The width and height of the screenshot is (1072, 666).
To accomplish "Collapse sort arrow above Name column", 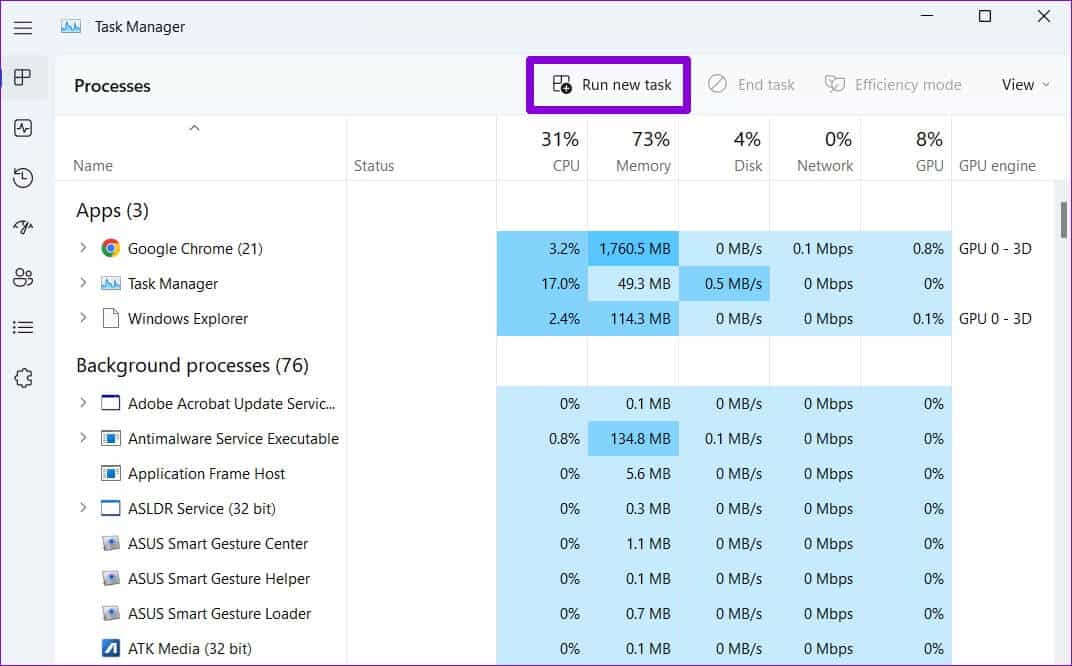I will (194, 128).
